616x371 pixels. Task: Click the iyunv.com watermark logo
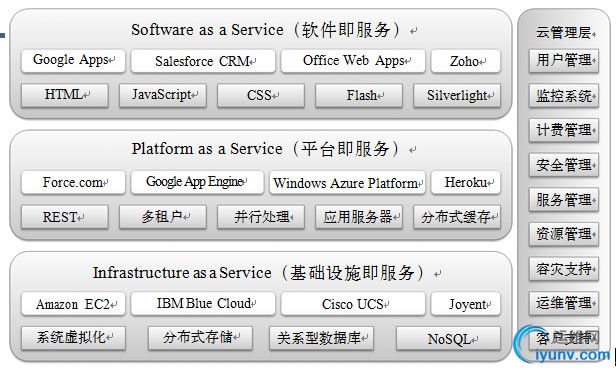[x=562, y=345]
